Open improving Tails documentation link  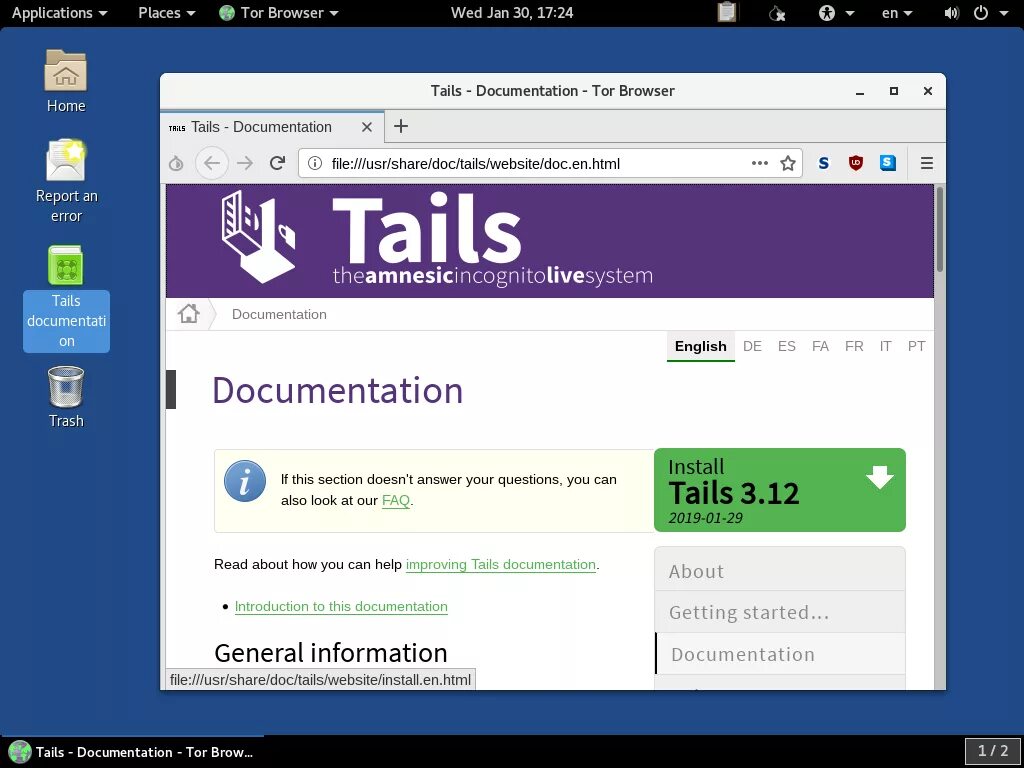point(501,564)
